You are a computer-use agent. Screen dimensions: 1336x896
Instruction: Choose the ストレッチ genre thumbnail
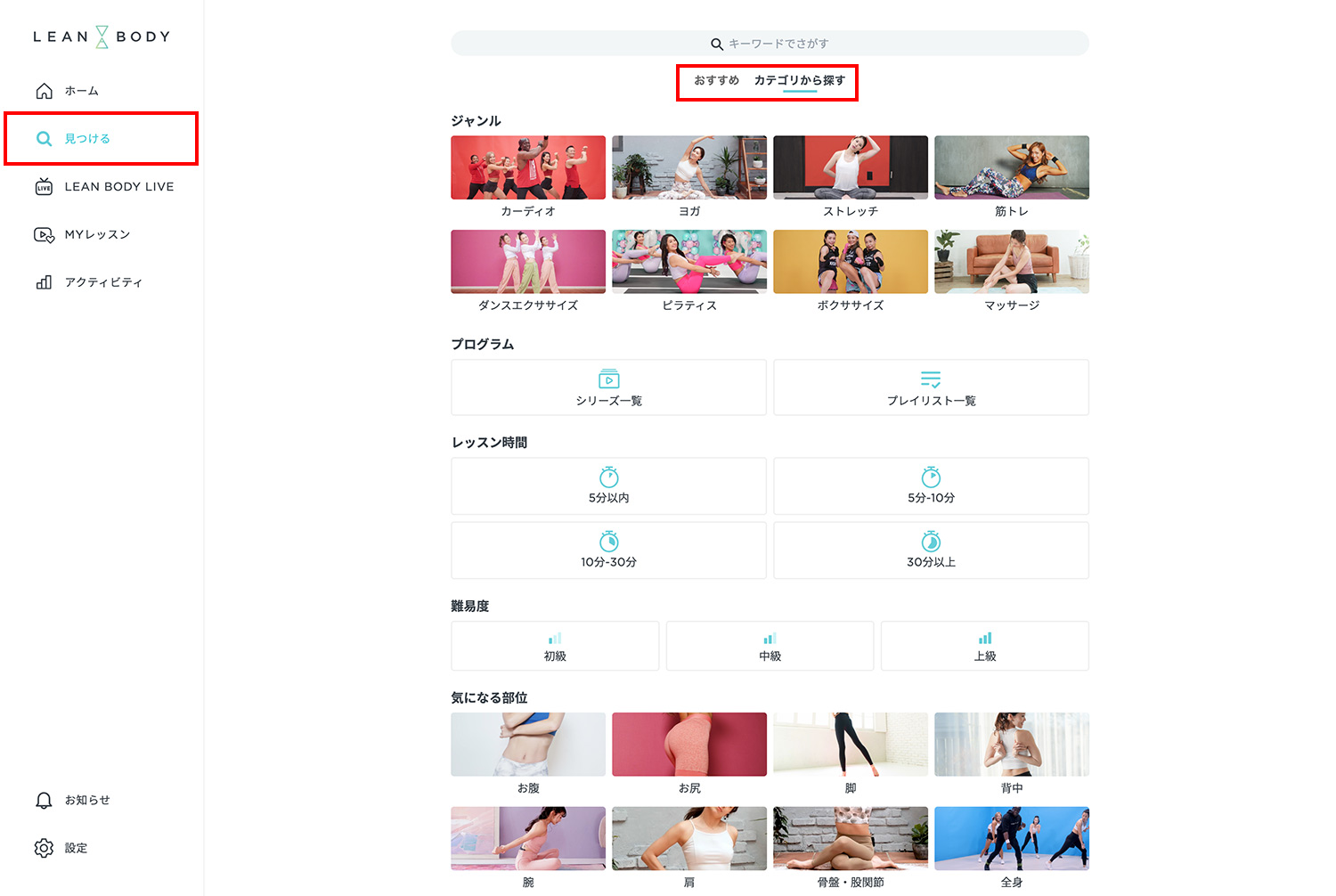click(x=851, y=167)
